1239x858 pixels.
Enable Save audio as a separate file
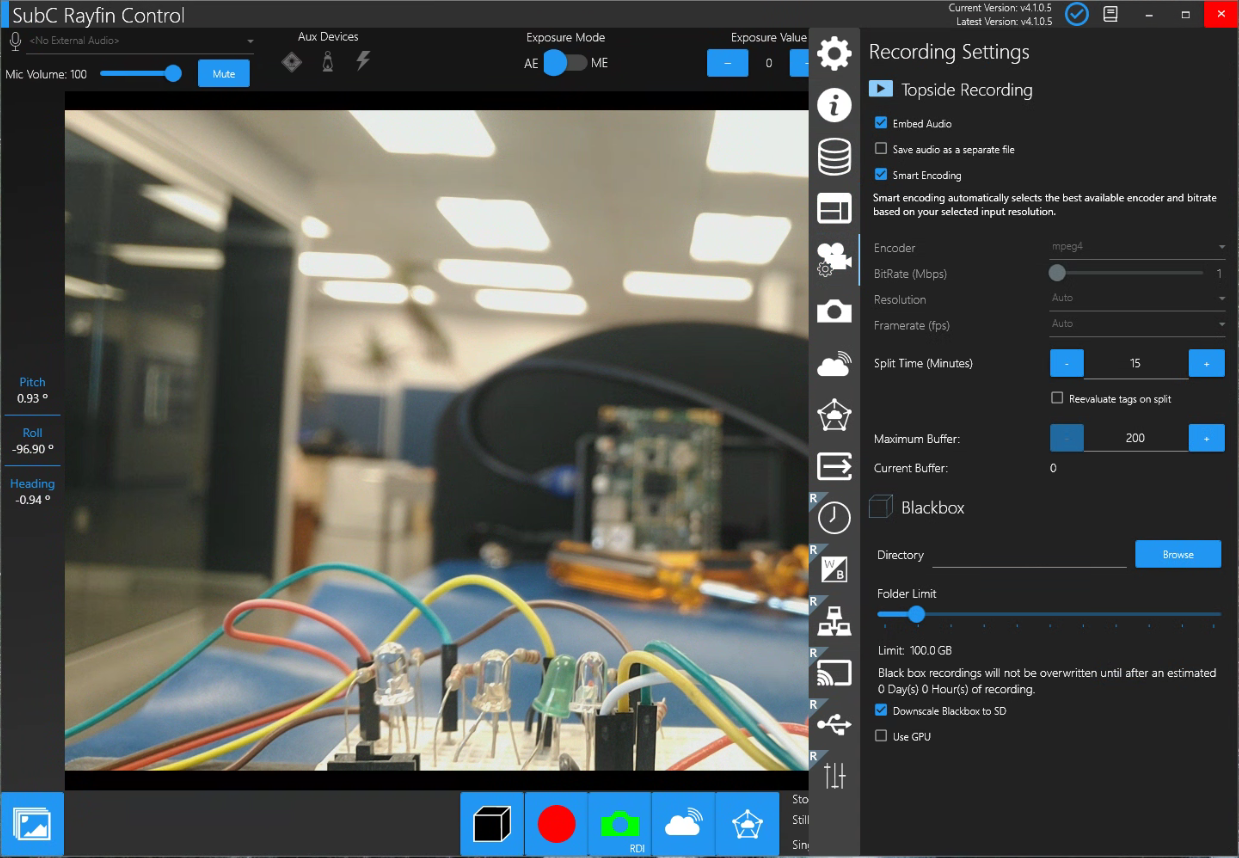[x=881, y=149]
